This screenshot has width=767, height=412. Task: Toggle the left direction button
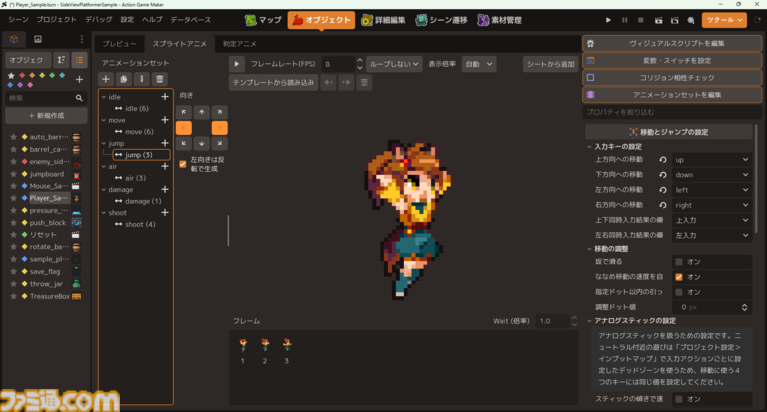point(183,128)
